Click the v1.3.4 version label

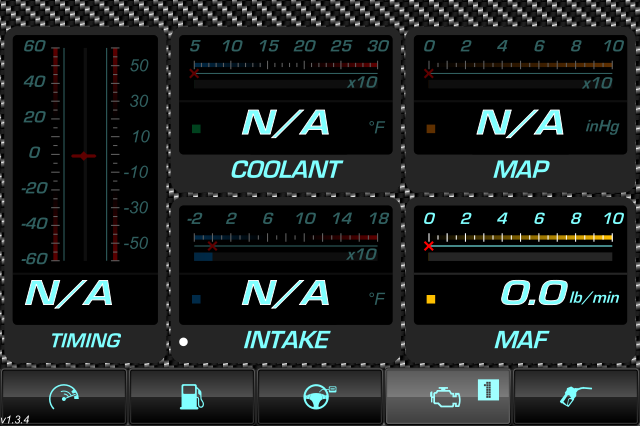15,420
